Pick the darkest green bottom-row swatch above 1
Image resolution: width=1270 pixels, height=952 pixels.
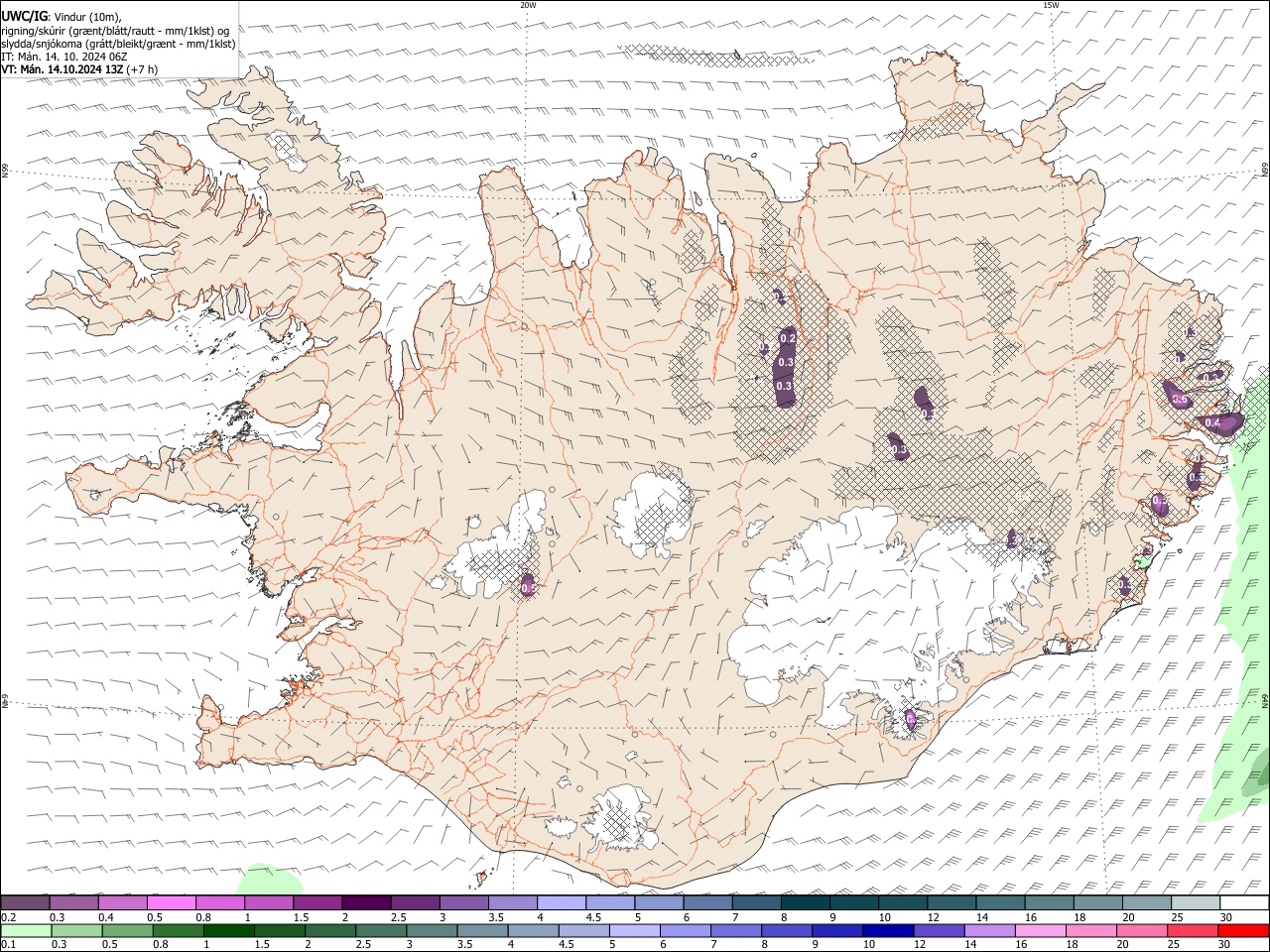(x=228, y=930)
